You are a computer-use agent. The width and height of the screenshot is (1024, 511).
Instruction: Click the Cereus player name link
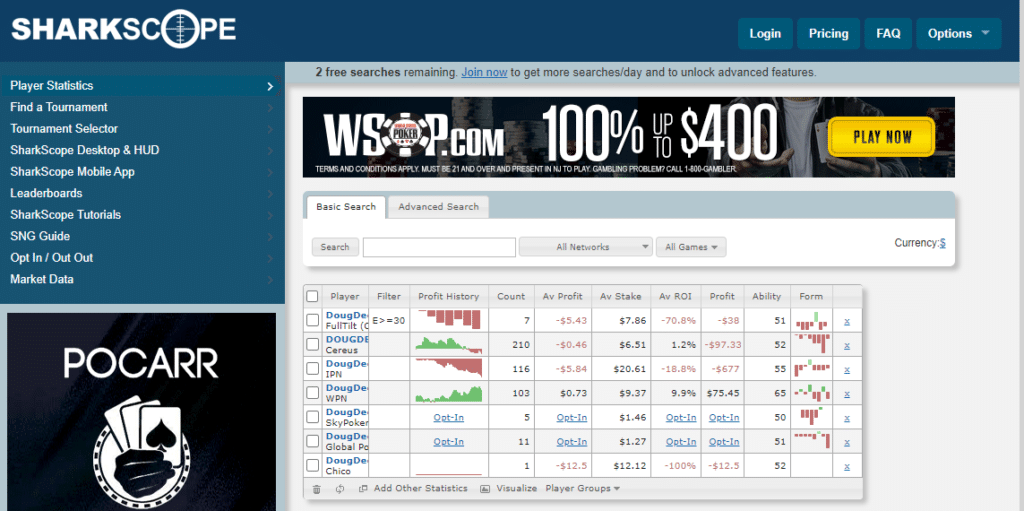coord(347,339)
